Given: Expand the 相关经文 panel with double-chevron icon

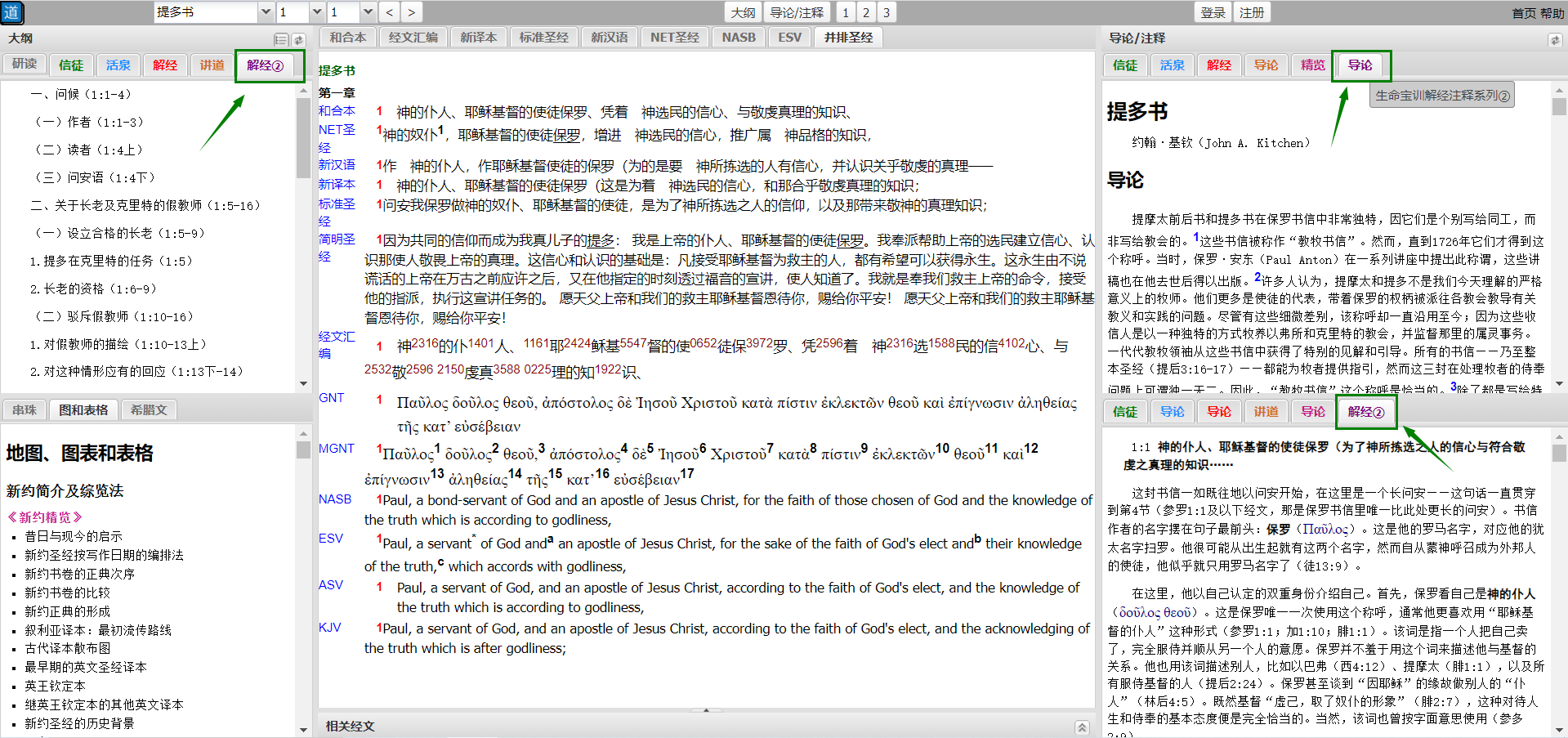Looking at the screenshot, I should pyautogui.click(x=1082, y=727).
